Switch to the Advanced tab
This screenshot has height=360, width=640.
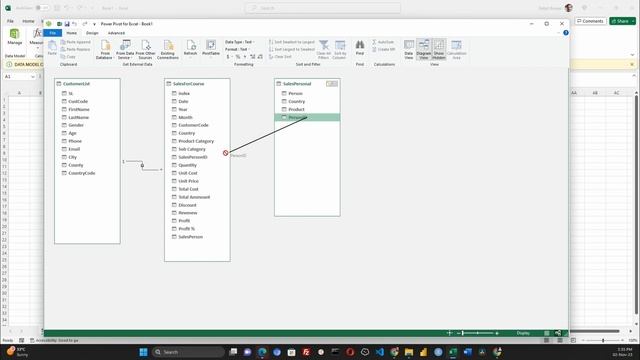tap(116, 33)
